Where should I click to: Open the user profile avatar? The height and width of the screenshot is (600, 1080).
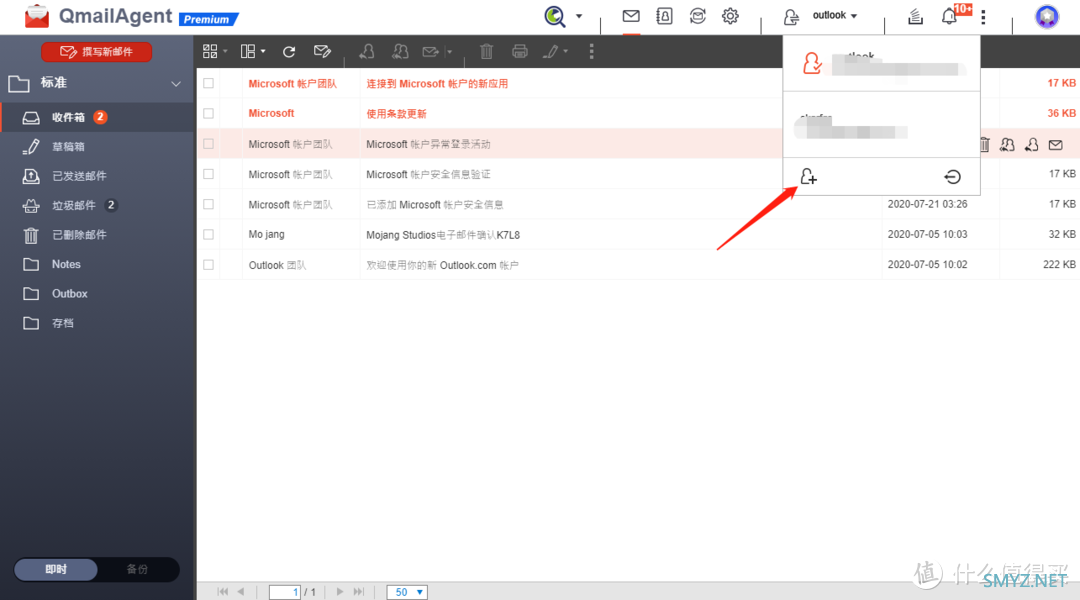[1047, 17]
